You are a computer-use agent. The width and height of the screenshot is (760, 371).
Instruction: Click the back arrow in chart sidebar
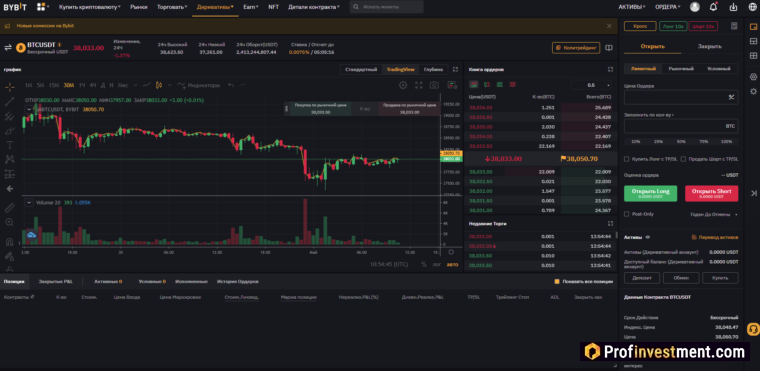10,189
